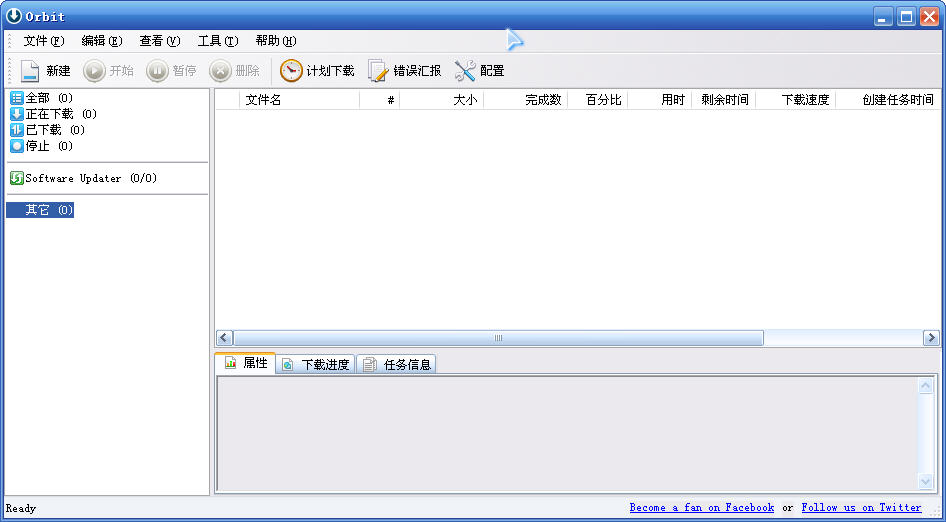The height and width of the screenshot is (522, 946).
Task: Open the 工具(T) menu
Action: tap(218, 41)
